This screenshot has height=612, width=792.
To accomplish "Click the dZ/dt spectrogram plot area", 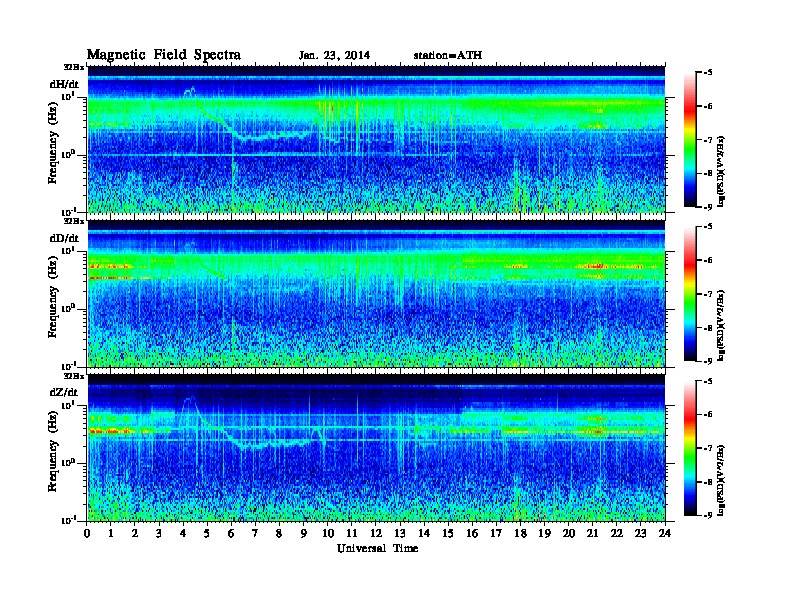I will pos(376,448).
